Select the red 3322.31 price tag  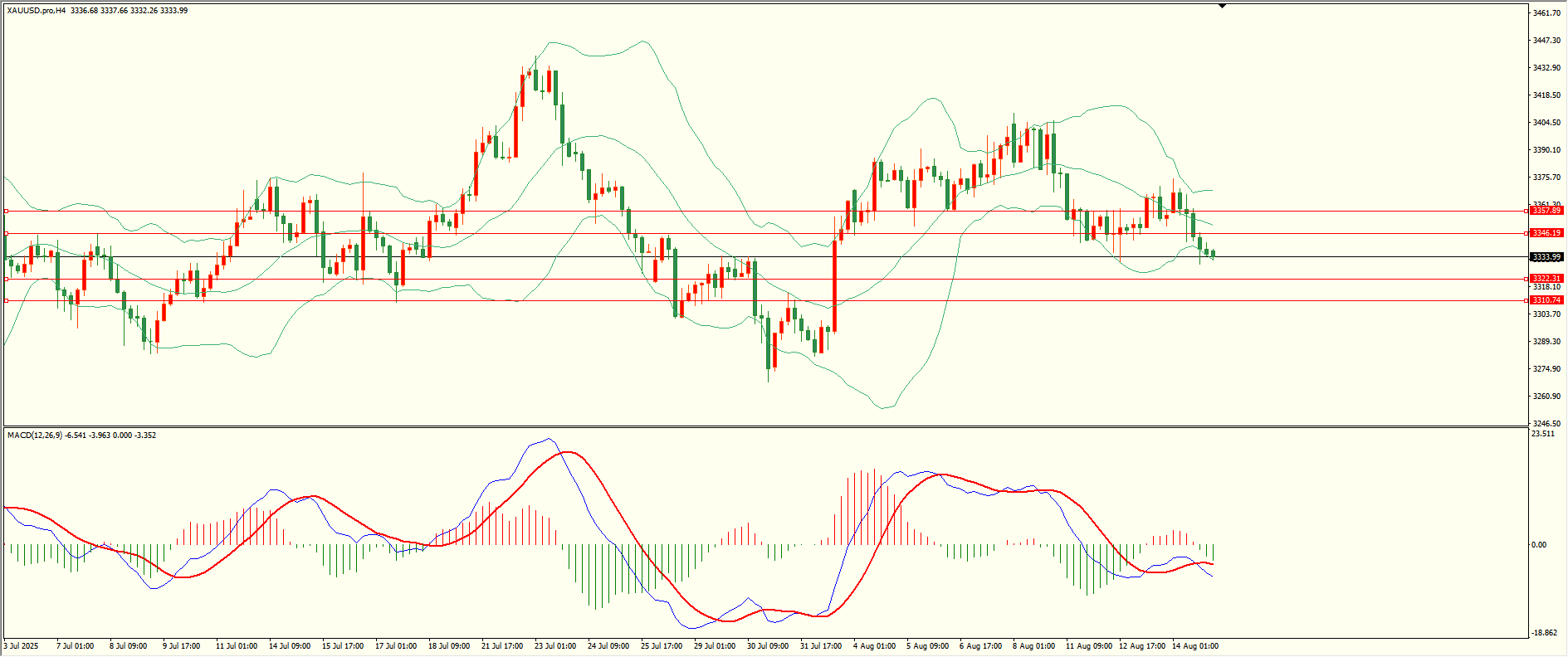click(x=1547, y=279)
